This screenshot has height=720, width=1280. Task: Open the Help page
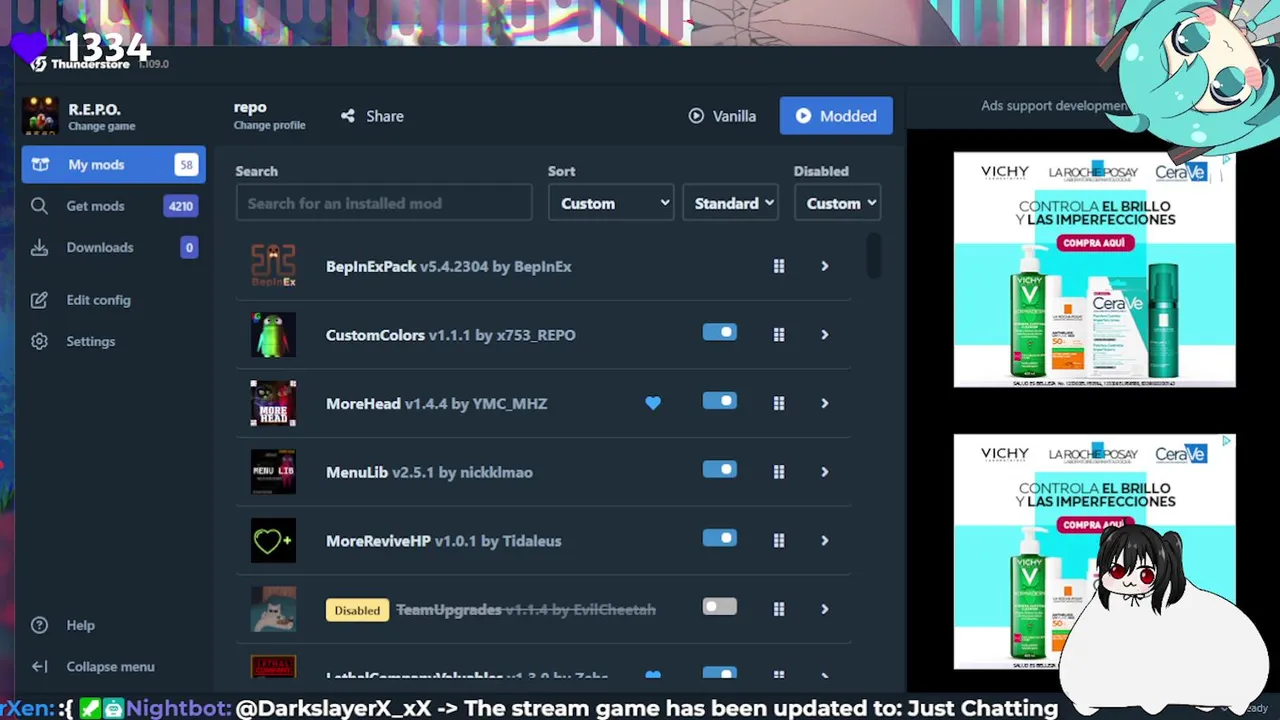[x=113, y=625]
